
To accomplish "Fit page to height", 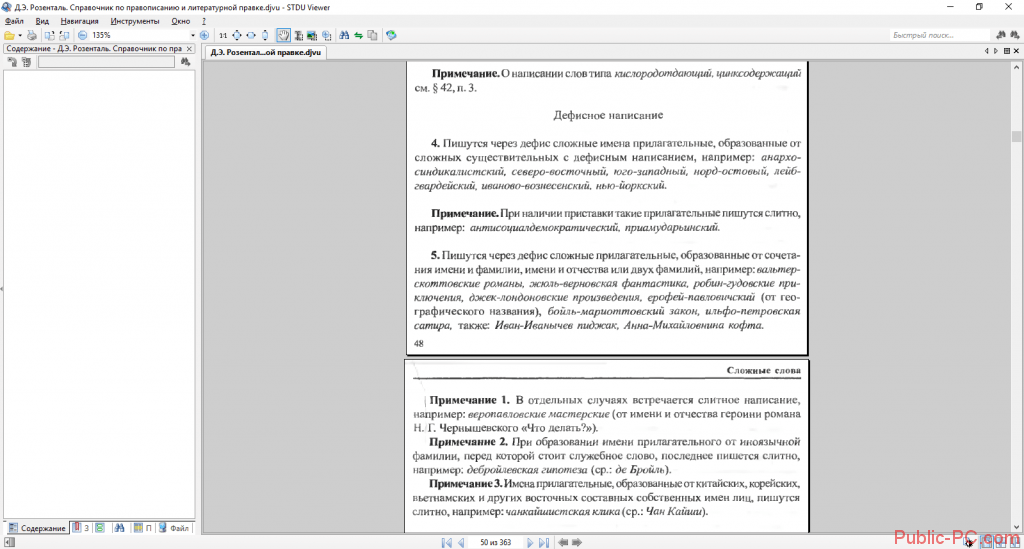I will point(265,35).
